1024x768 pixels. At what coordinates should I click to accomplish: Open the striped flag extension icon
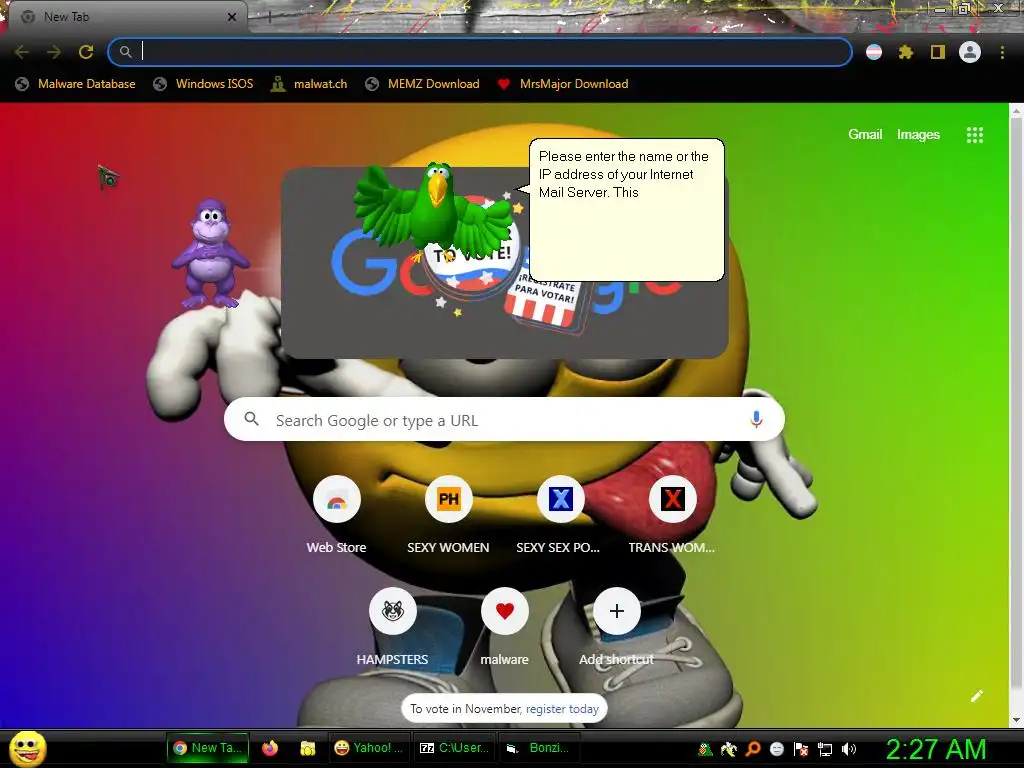pyautogui.click(x=874, y=52)
